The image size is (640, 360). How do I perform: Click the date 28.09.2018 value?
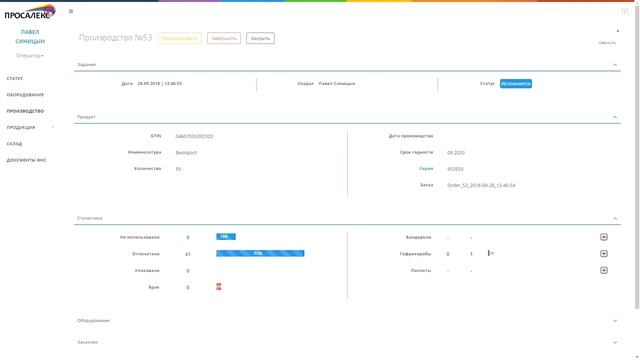coord(160,84)
